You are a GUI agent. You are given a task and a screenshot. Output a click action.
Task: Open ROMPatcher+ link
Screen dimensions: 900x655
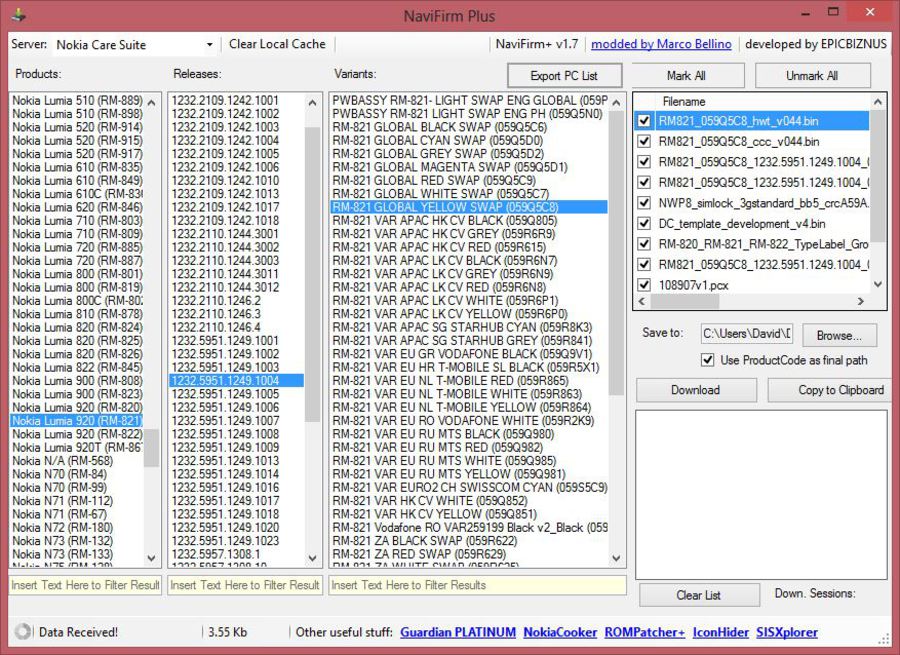pos(645,632)
